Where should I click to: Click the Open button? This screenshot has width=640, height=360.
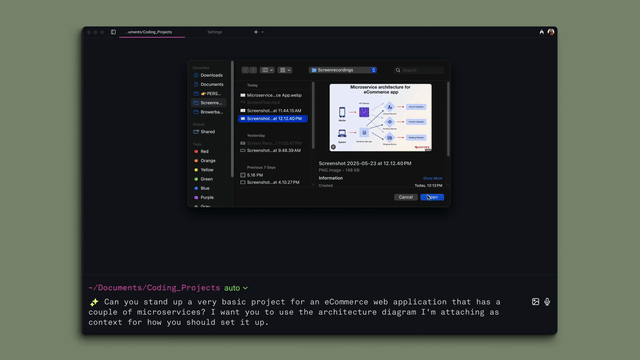(432, 197)
